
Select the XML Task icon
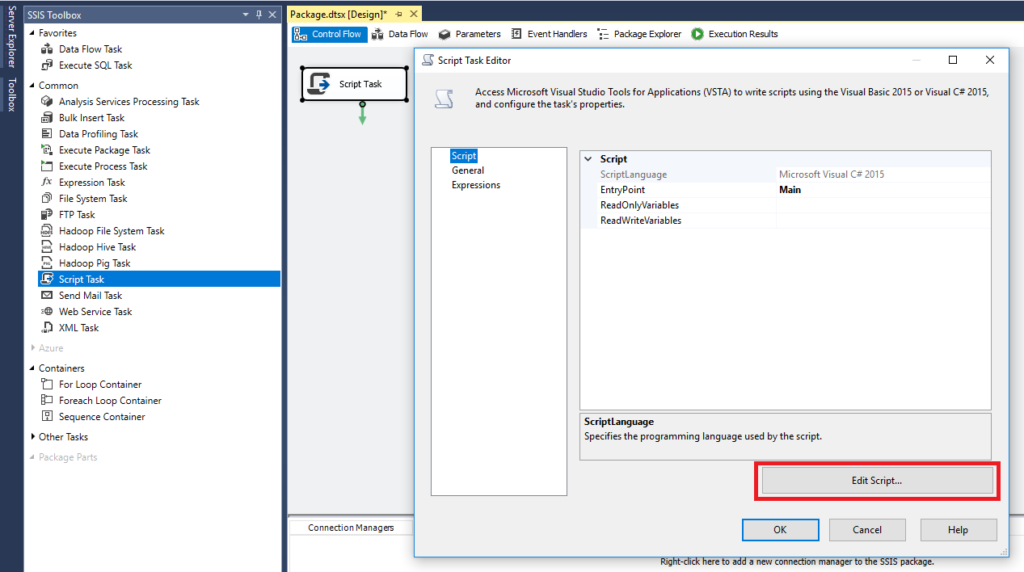tap(47, 328)
